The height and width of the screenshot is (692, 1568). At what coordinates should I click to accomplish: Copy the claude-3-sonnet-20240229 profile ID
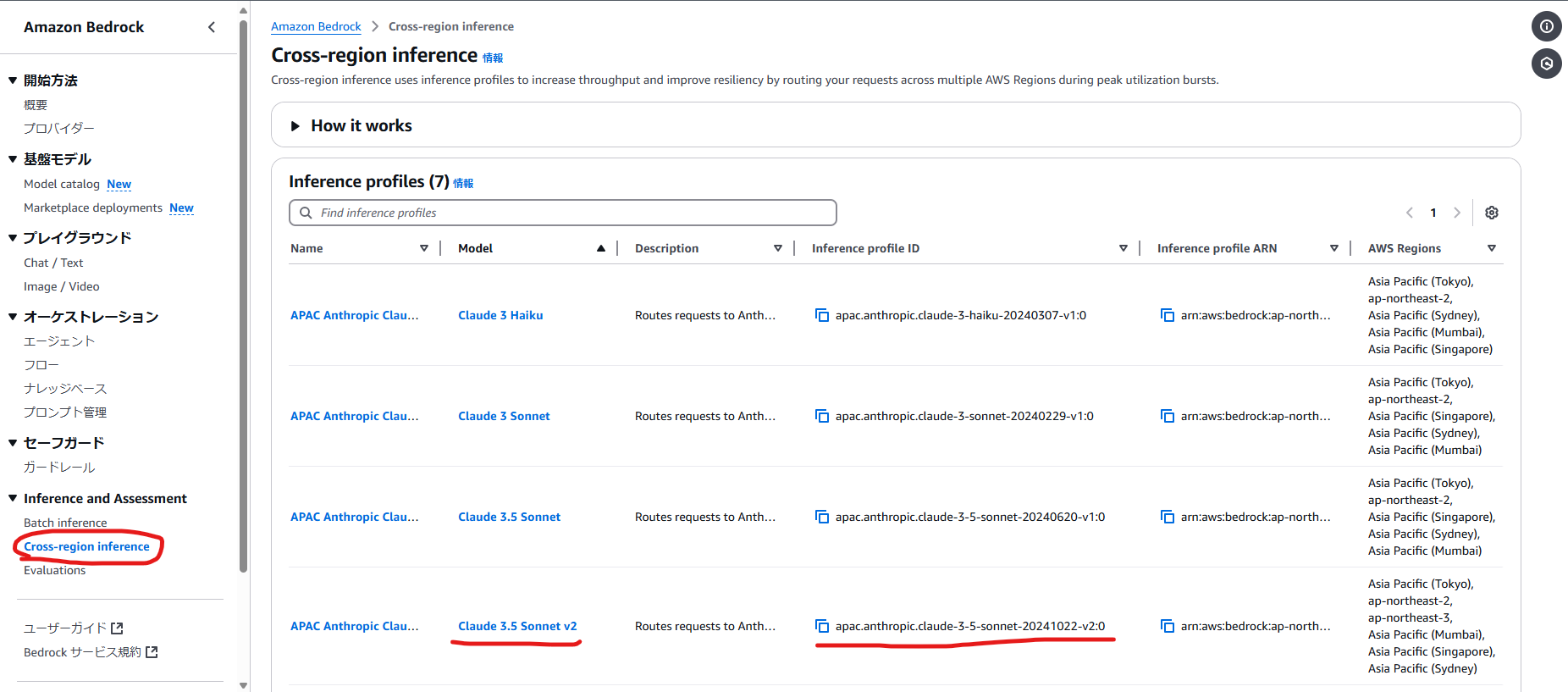[x=822, y=416]
